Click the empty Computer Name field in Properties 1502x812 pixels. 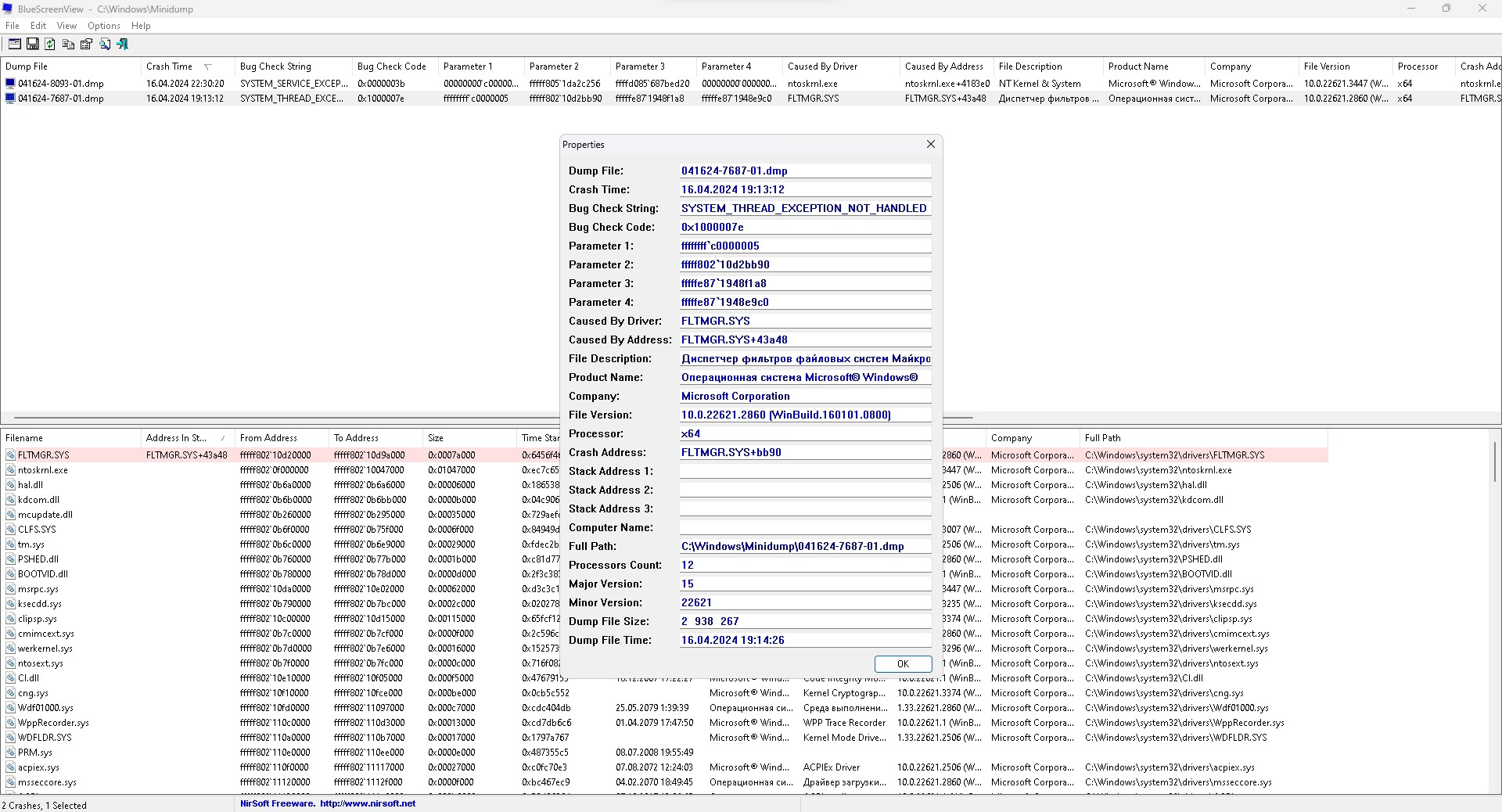pos(805,527)
